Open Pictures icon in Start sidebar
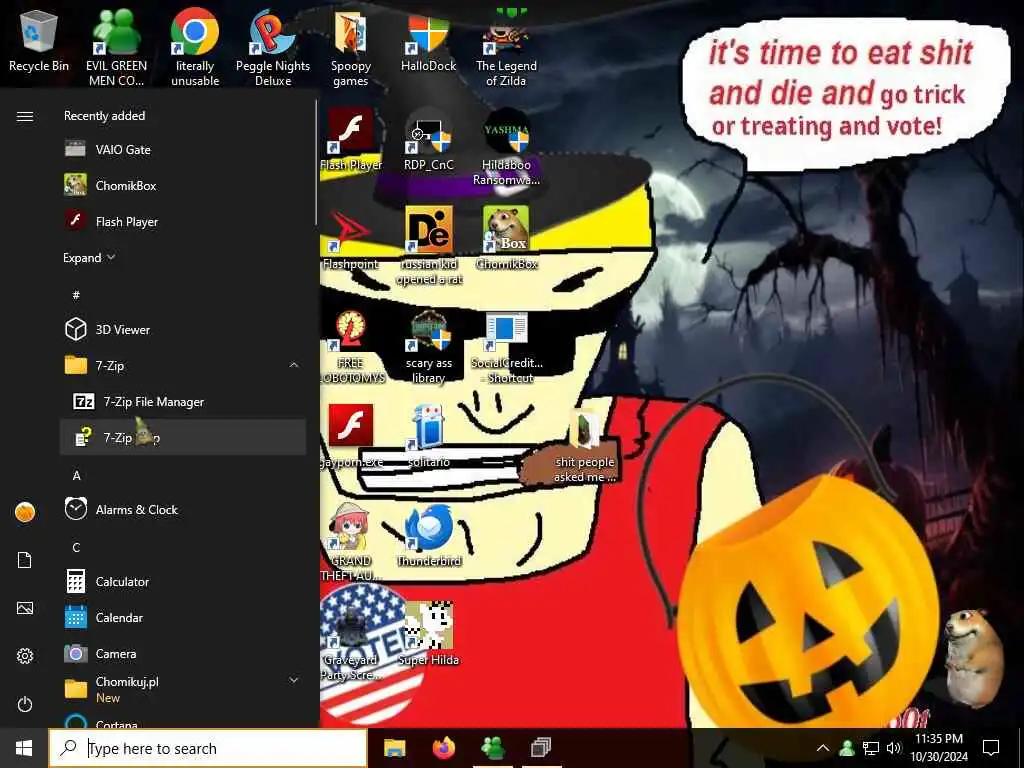The width and height of the screenshot is (1024, 768). (25, 608)
